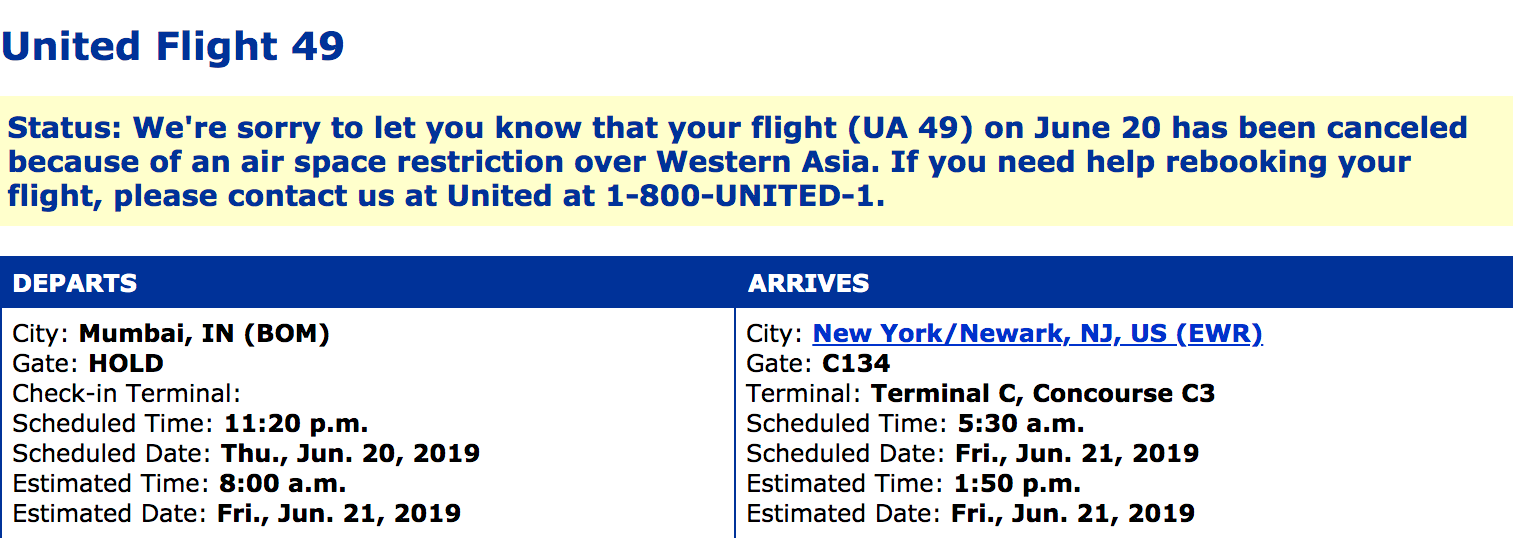Image resolution: width=1513 pixels, height=557 pixels.
Task: Click the arrival gate C134 value
Action: point(855,364)
